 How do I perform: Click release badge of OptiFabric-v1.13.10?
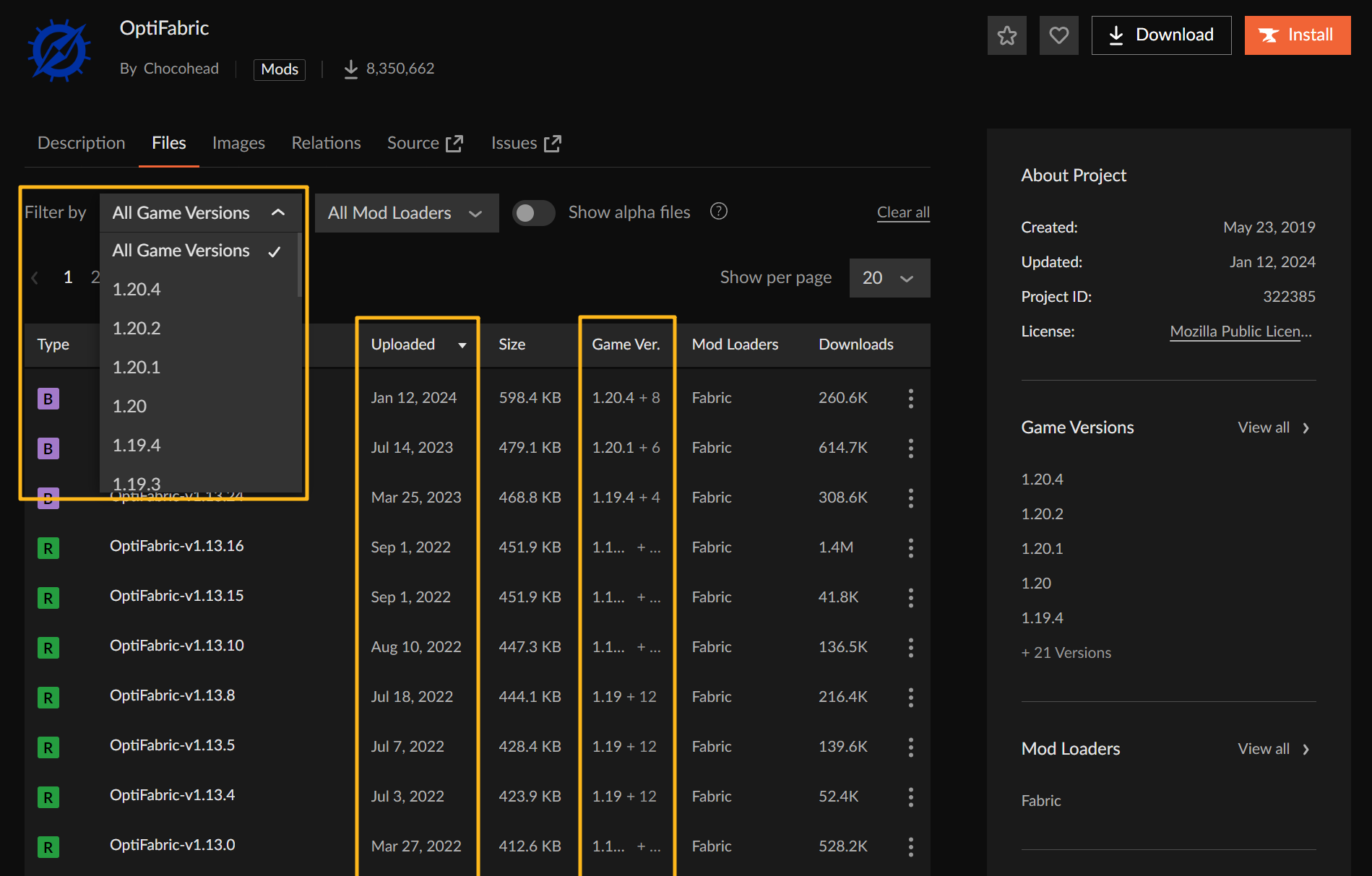pyautogui.click(x=48, y=648)
